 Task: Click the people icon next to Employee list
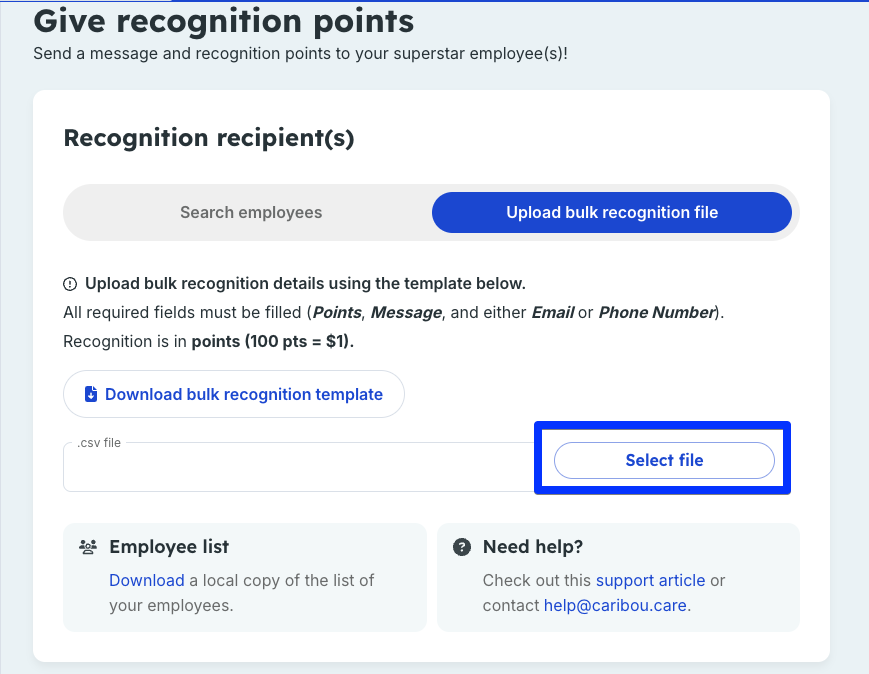(88, 547)
